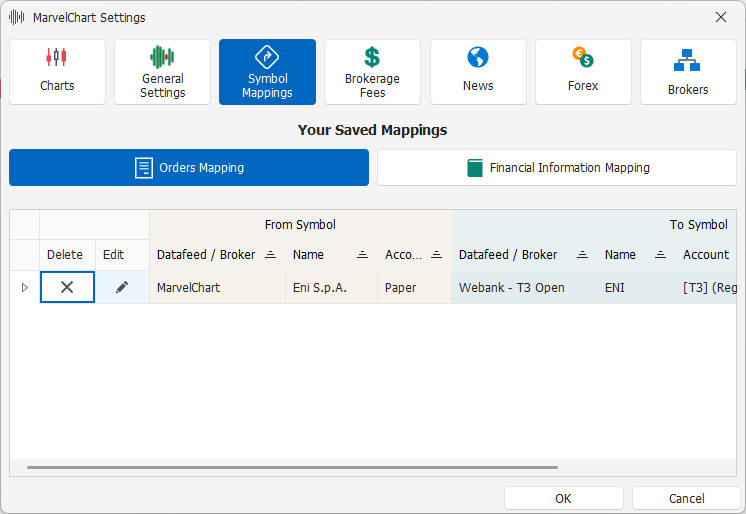
Task: Open the Forex settings section
Action: [x=583, y=72]
